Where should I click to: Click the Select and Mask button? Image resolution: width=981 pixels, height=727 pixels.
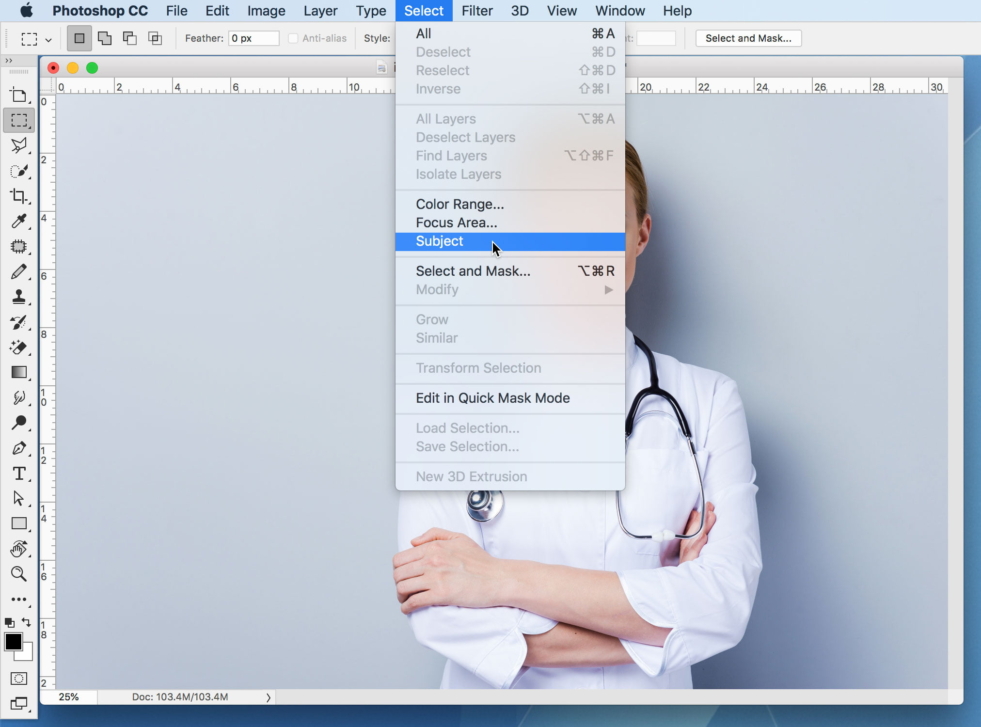tap(748, 38)
